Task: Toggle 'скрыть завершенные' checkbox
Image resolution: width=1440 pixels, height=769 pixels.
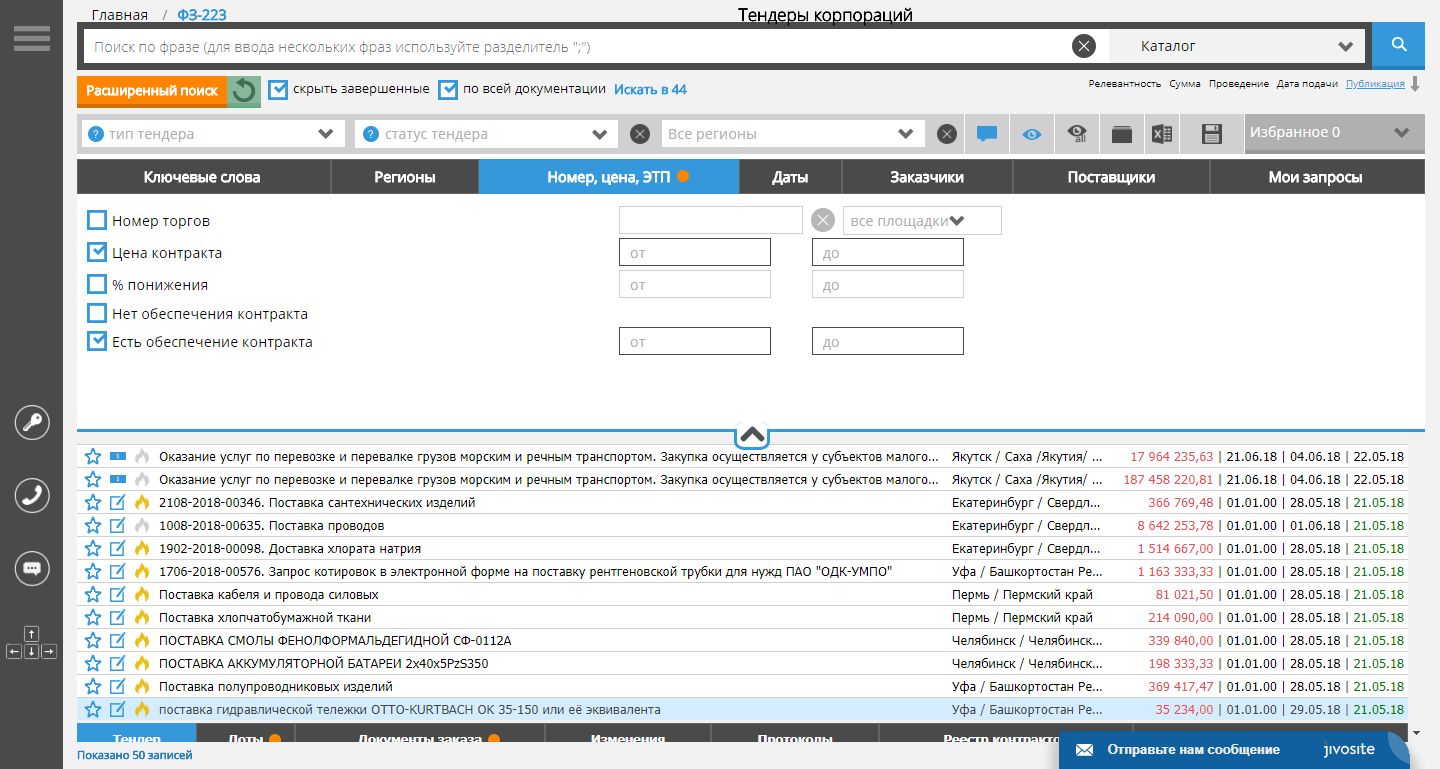Action: pyautogui.click(x=278, y=89)
